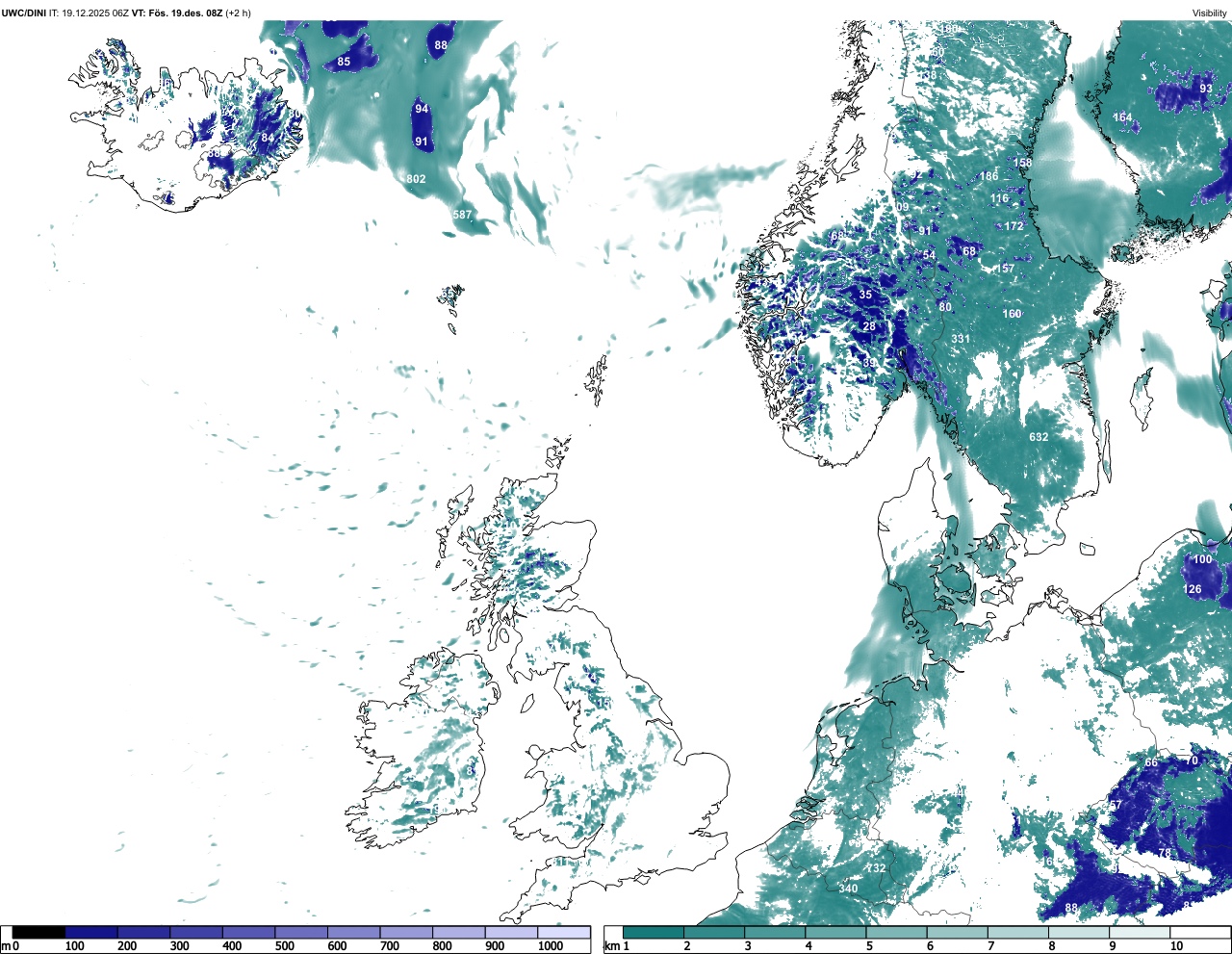Click the valid time 'Fös. 19.des. 08Z' text
Viewport: 1232px width, 954px height.
[185, 13]
